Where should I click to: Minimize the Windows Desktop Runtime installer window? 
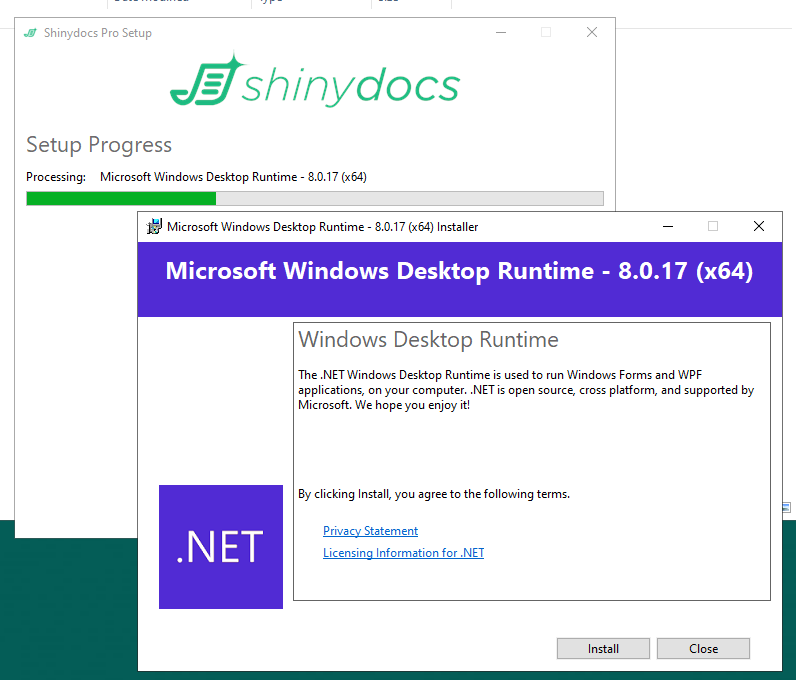667,227
